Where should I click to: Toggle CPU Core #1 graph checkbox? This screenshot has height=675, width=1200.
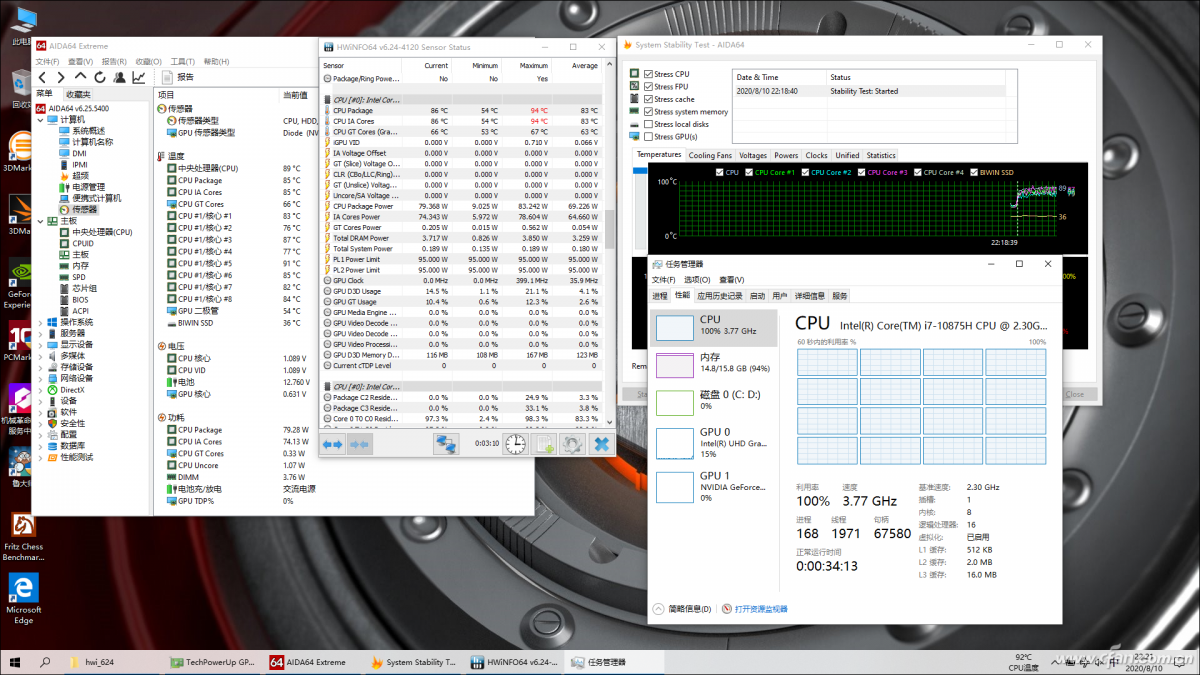tap(749, 172)
